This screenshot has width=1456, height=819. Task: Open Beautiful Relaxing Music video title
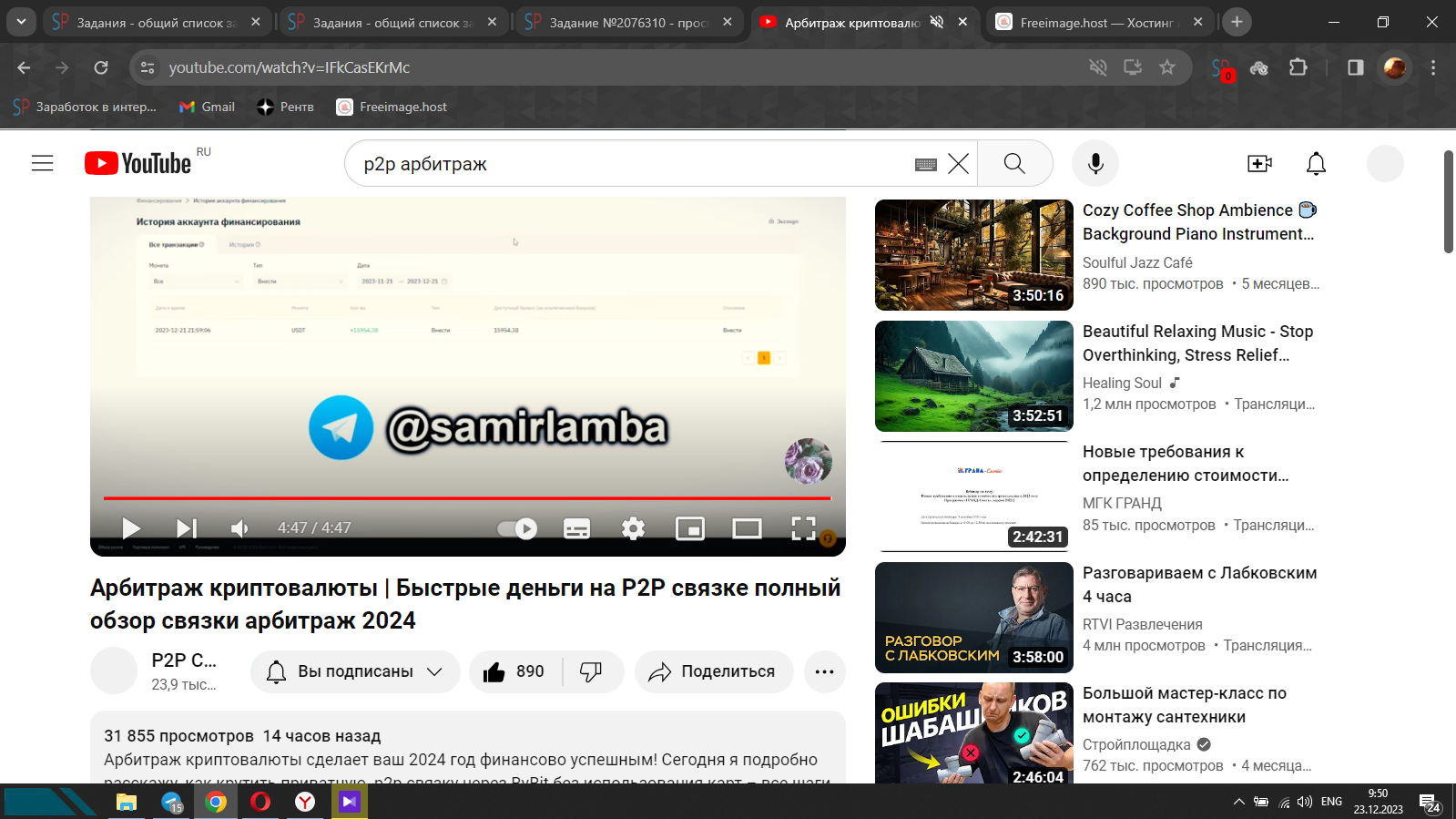[1197, 343]
